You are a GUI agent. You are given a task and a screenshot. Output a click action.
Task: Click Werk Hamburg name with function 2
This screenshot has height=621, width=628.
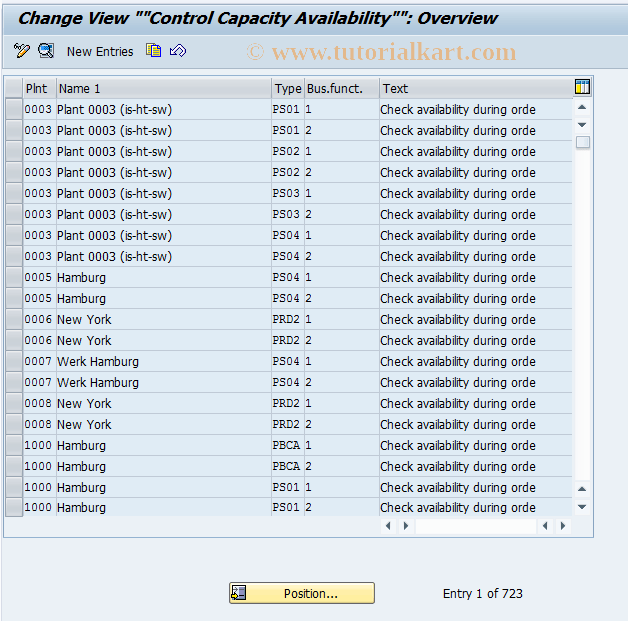click(163, 382)
